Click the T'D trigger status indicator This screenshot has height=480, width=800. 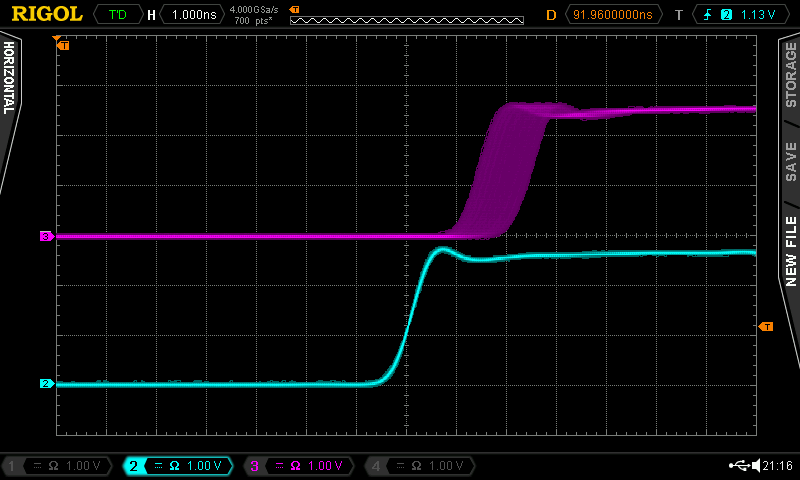[x=117, y=15]
